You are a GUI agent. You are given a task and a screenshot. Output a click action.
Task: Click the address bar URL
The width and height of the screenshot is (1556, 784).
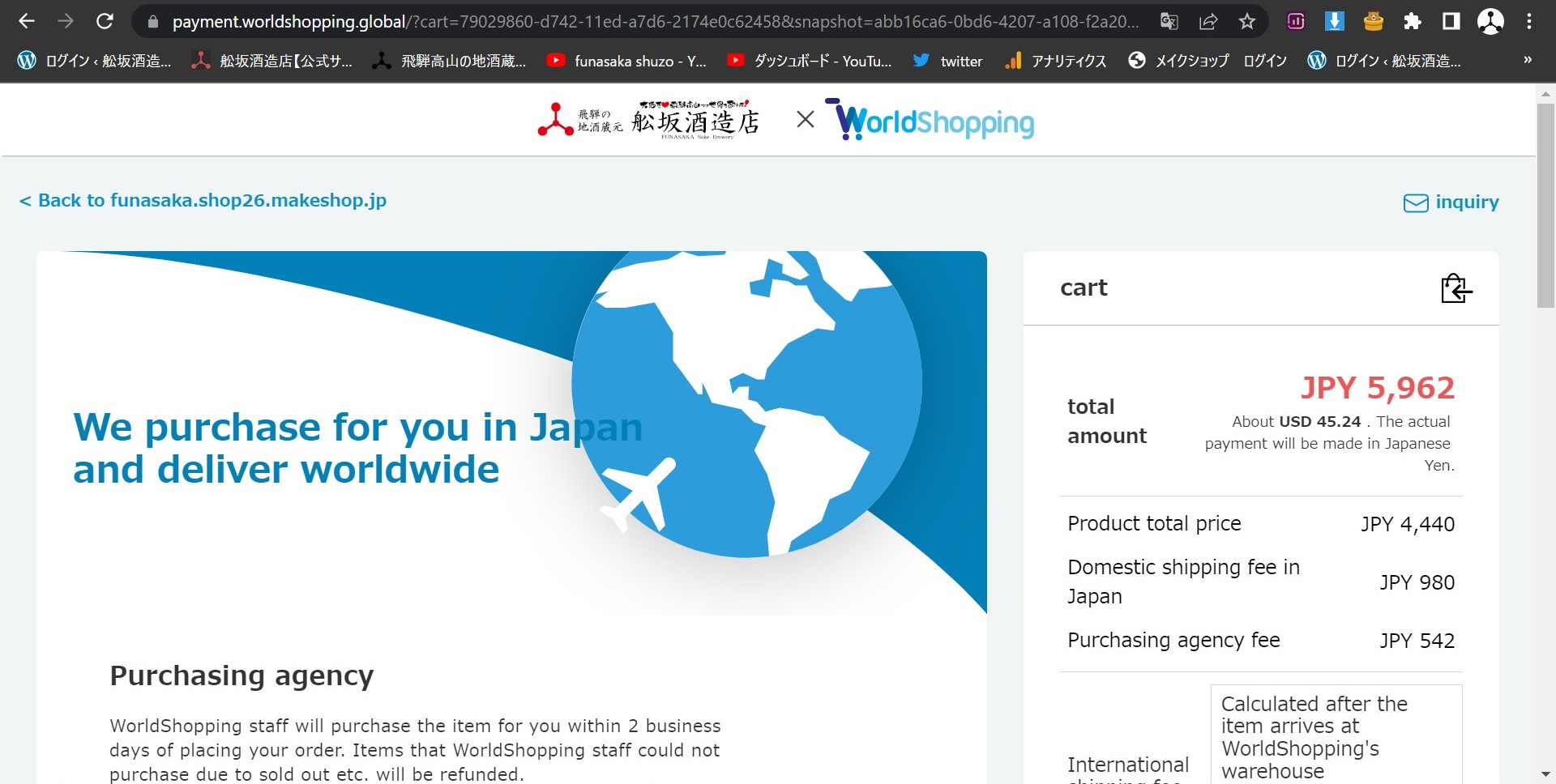pos(655,22)
